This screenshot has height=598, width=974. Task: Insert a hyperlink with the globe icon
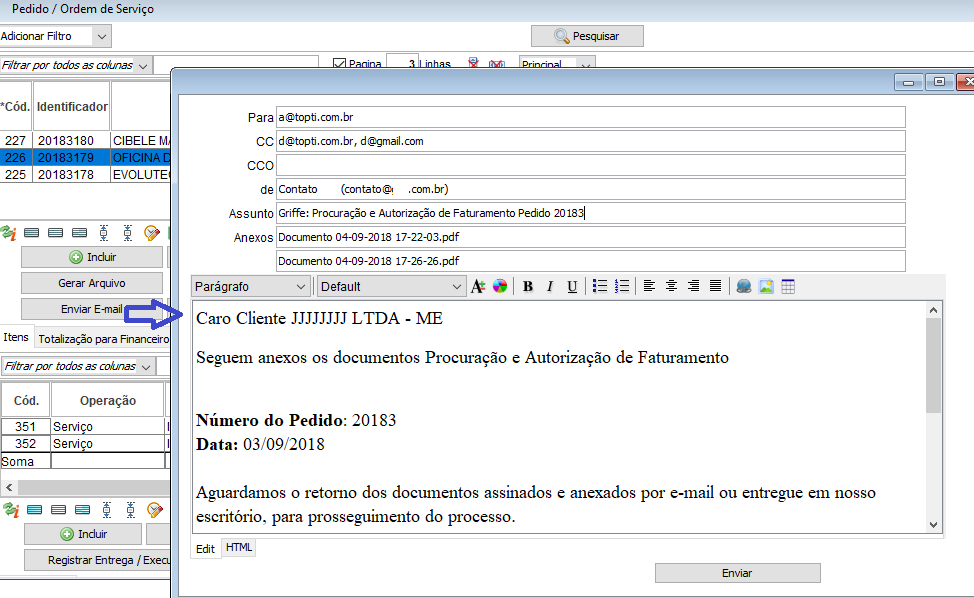click(744, 286)
